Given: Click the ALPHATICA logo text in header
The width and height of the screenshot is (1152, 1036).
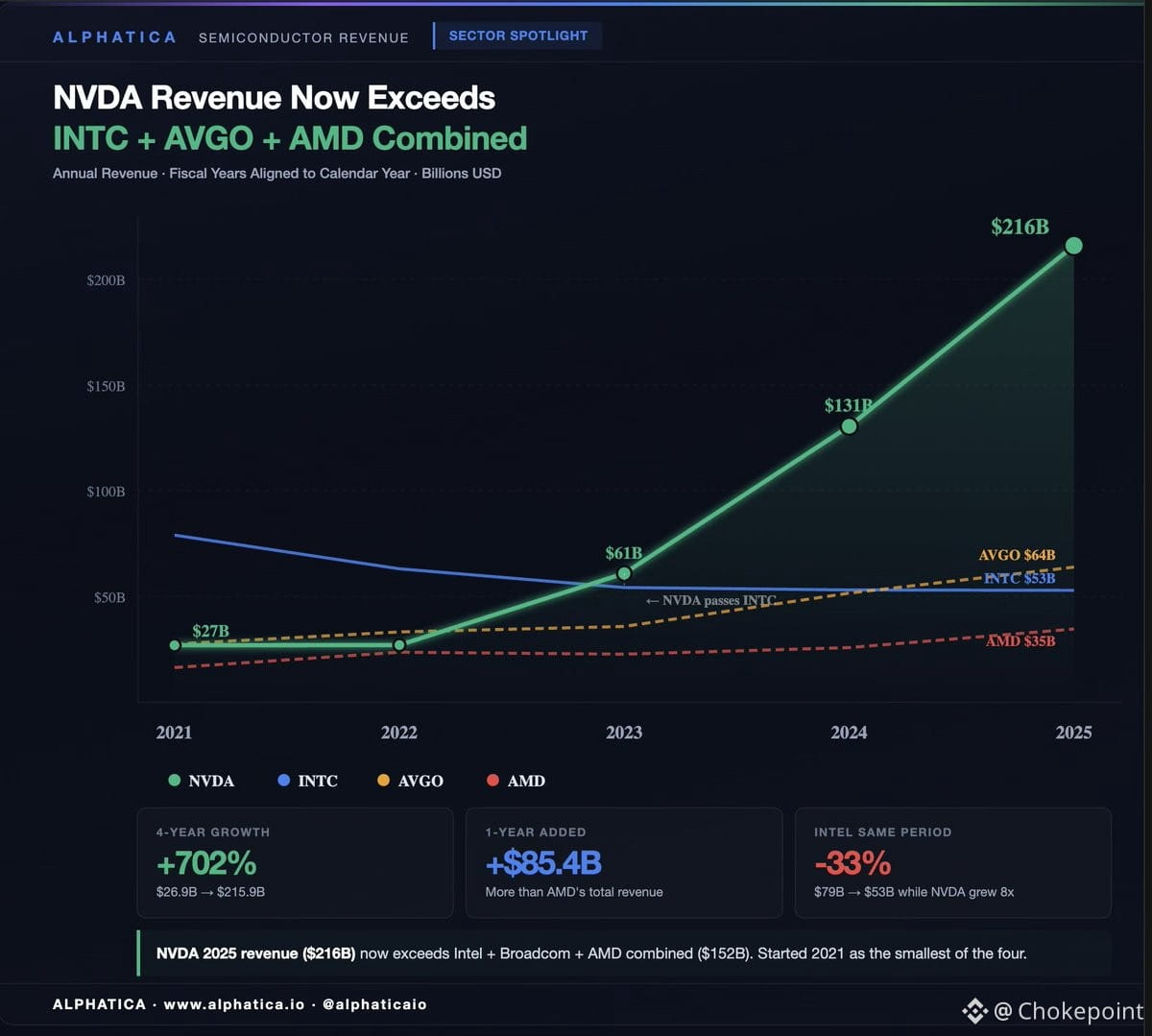Looking at the screenshot, I should click(x=114, y=37).
